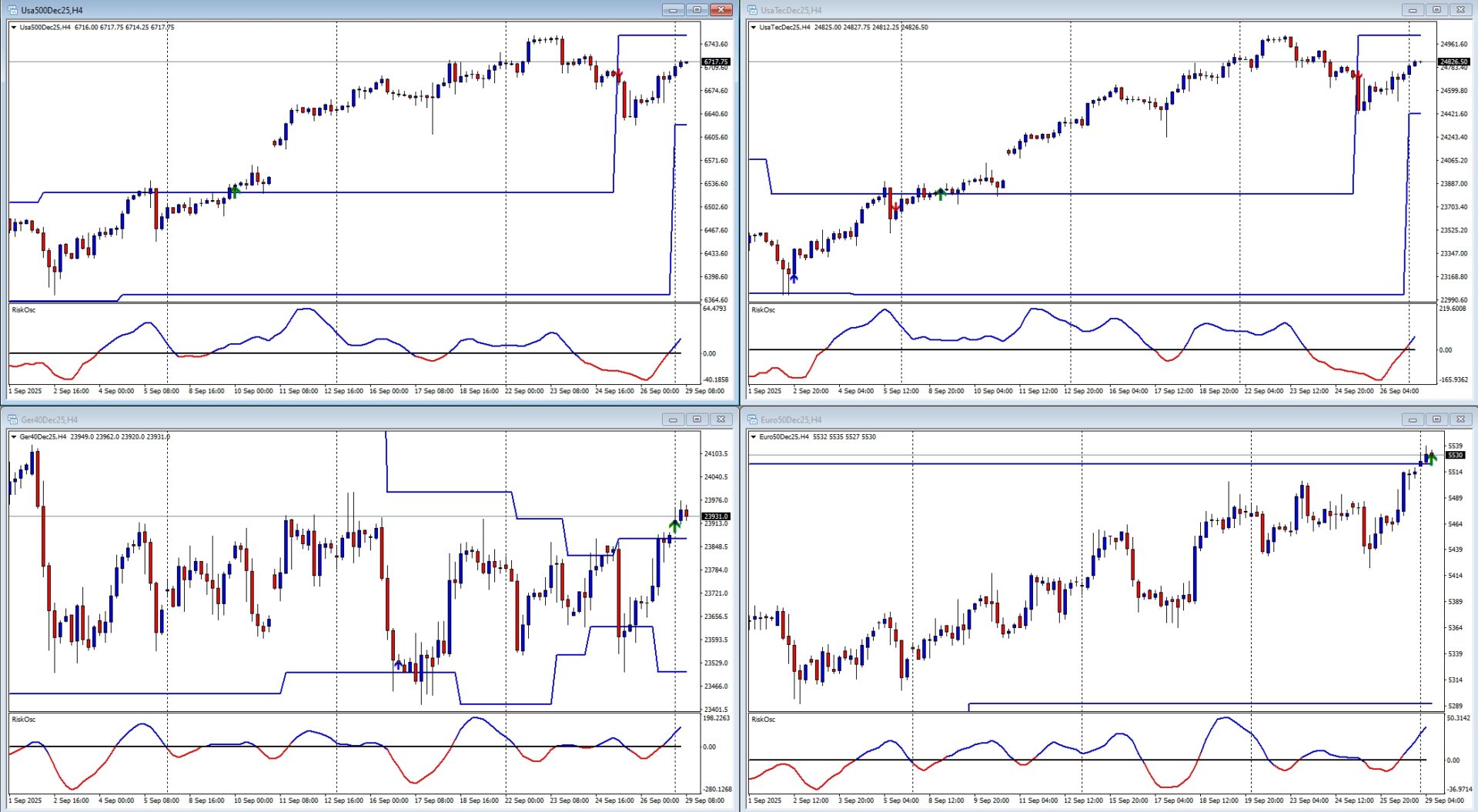This screenshot has height=812, width=1478.
Task: Click the Ger40Dec25 chart window icon
Action: click(12, 419)
